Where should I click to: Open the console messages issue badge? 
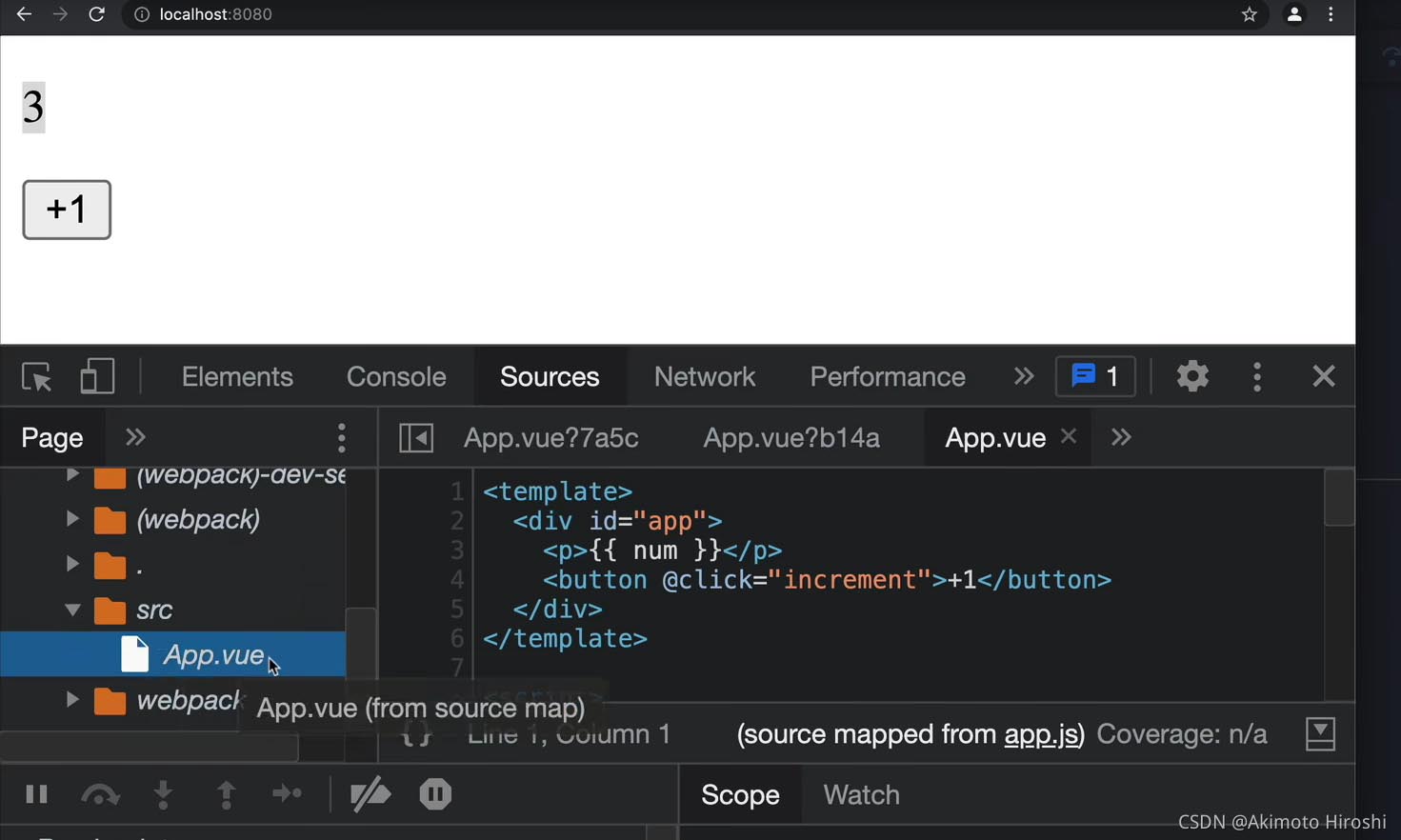tap(1095, 376)
